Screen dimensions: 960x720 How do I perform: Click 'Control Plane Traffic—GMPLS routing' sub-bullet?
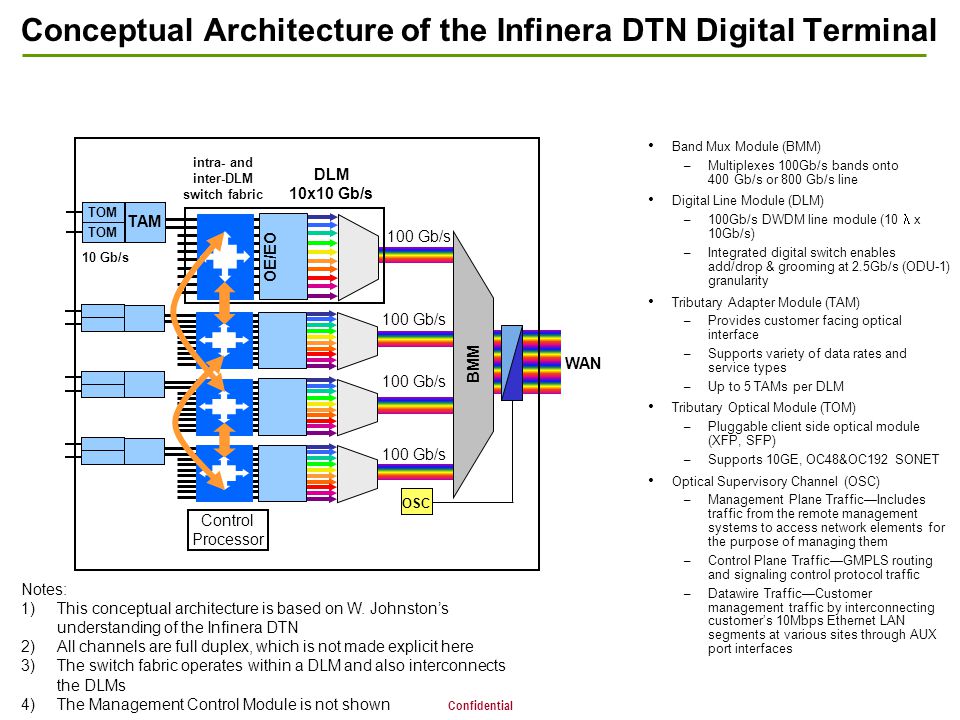click(820, 568)
